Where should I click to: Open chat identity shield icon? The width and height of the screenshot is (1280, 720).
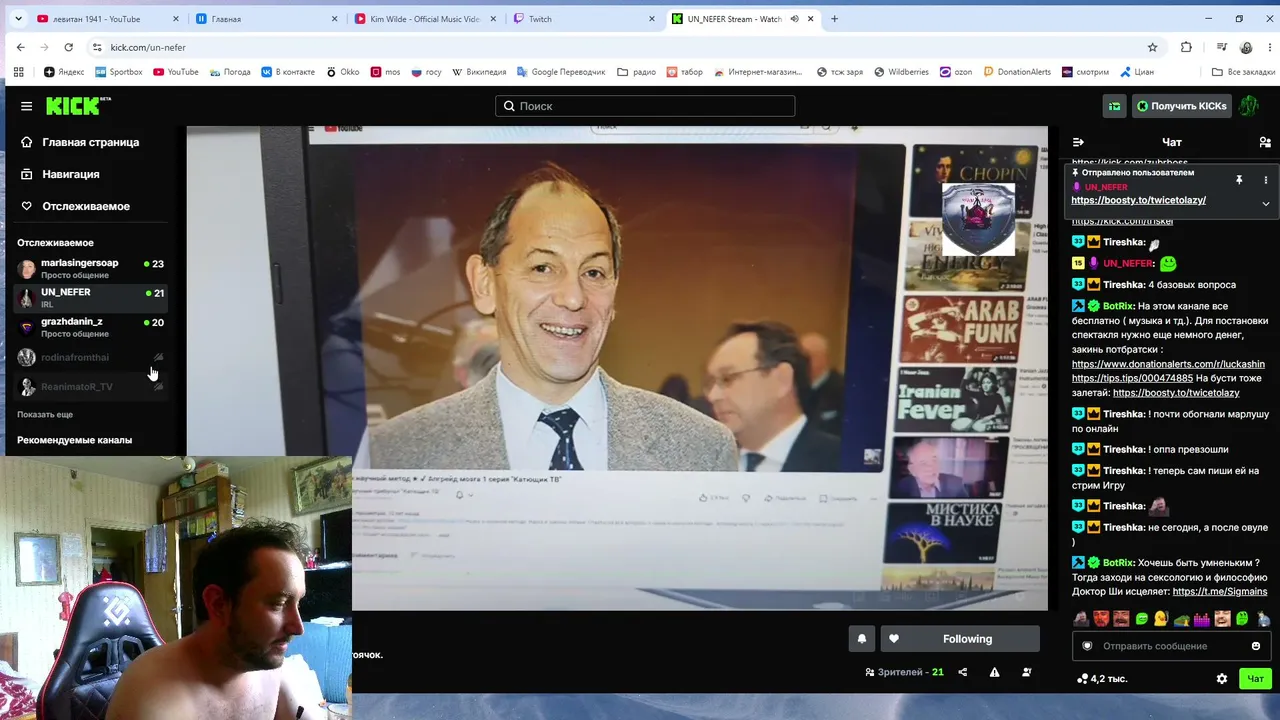(x=1087, y=646)
